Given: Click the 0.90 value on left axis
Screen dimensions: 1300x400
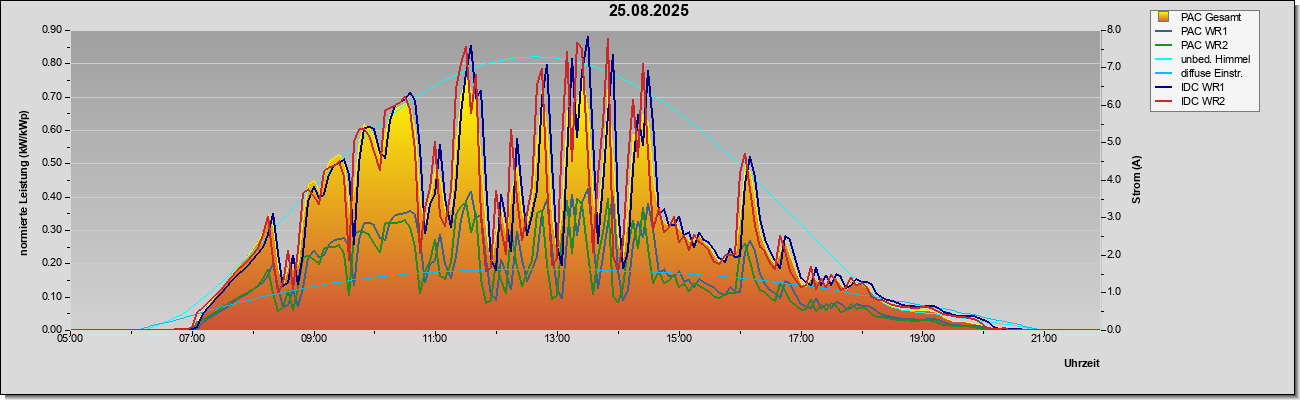Looking at the screenshot, I should (x=53, y=30).
